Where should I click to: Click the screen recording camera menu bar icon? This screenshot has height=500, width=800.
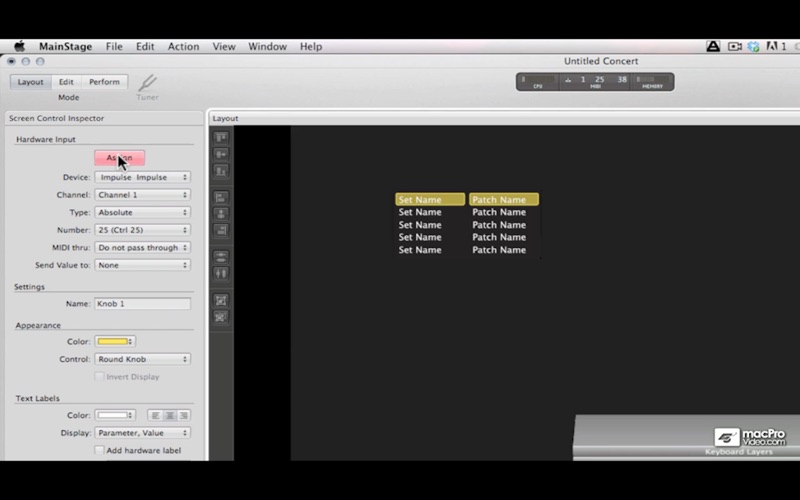735,46
